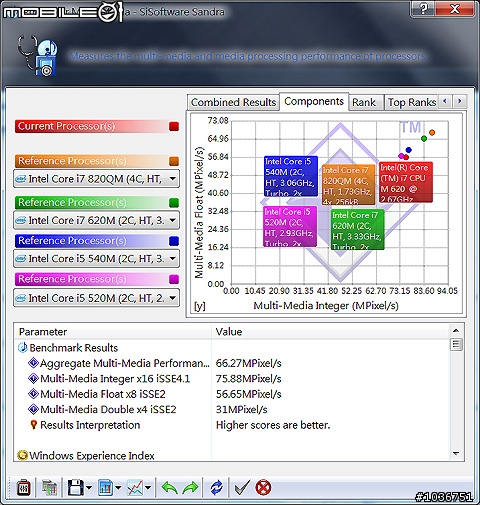
Task: Click the results list scrollbar thumb
Action: point(456,344)
